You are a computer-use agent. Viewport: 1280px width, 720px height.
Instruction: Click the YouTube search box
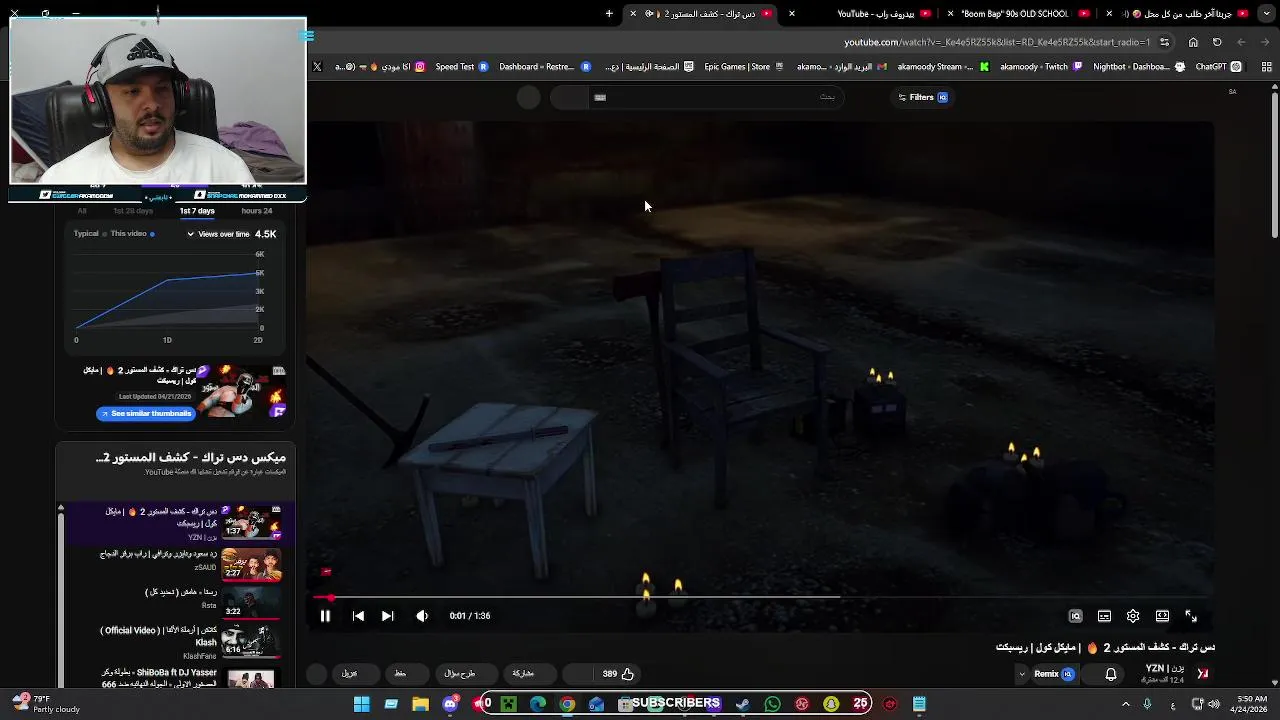[x=716, y=97]
